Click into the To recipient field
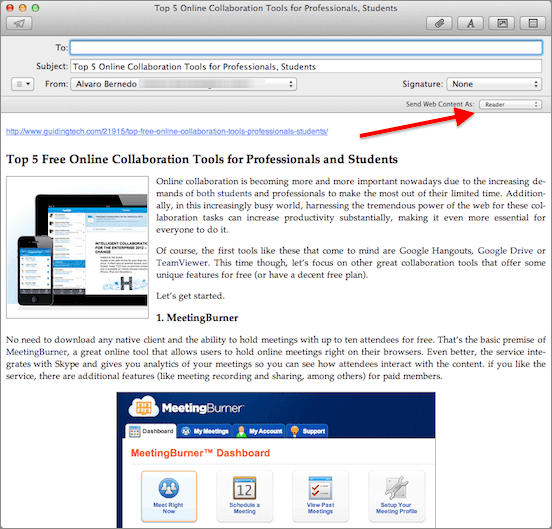The width and height of the screenshot is (552, 529). click(x=306, y=48)
